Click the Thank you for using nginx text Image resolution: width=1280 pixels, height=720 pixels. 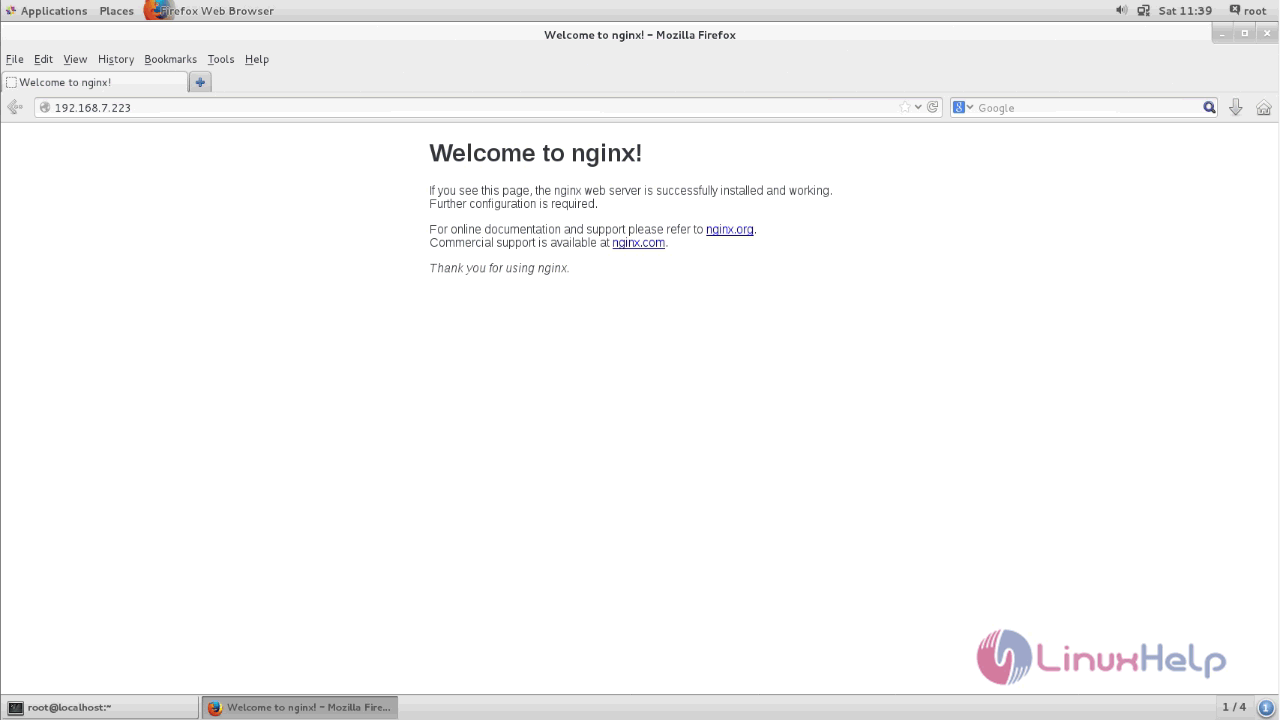[x=499, y=268]
